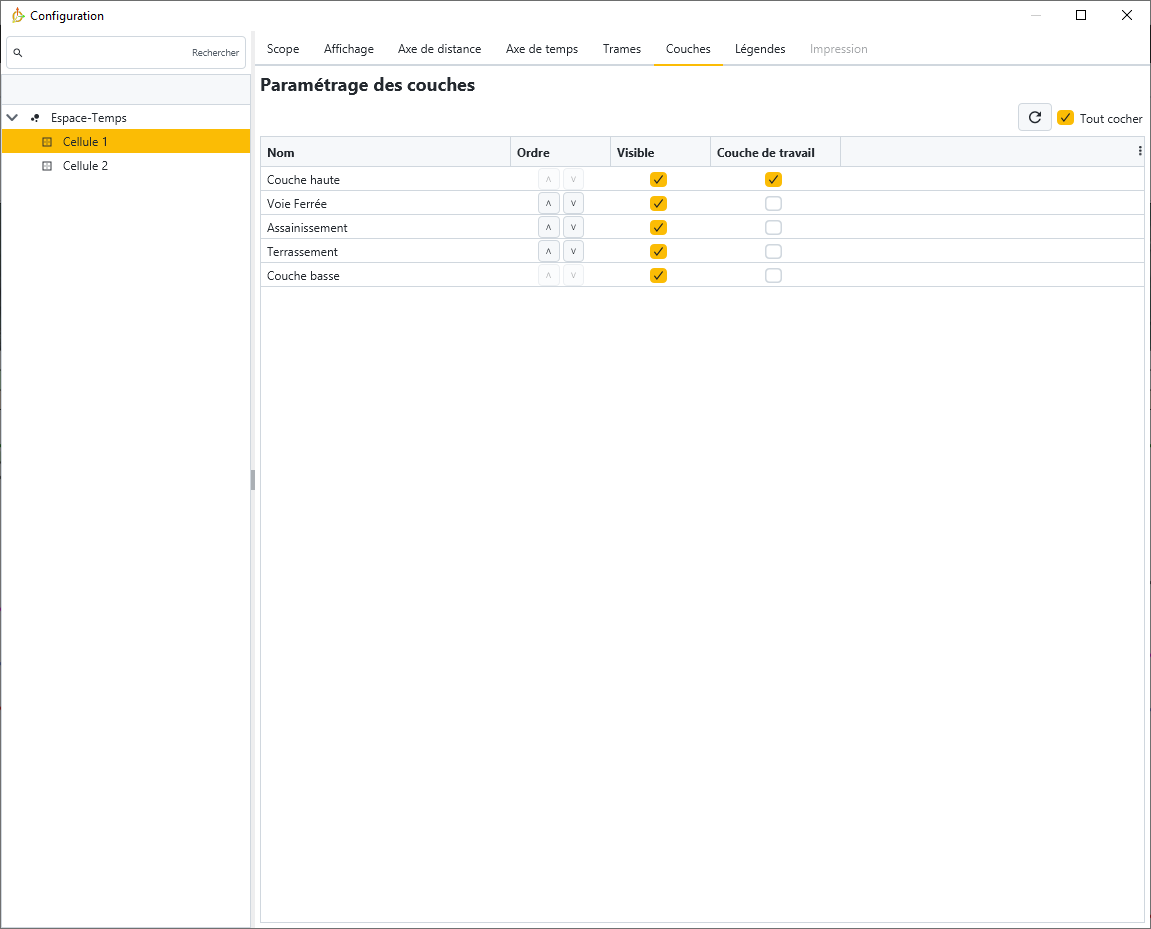Viewport: 1151px width, 929px height.
Task: Move Voie Ferrée layer down
Action: (573, 203)
